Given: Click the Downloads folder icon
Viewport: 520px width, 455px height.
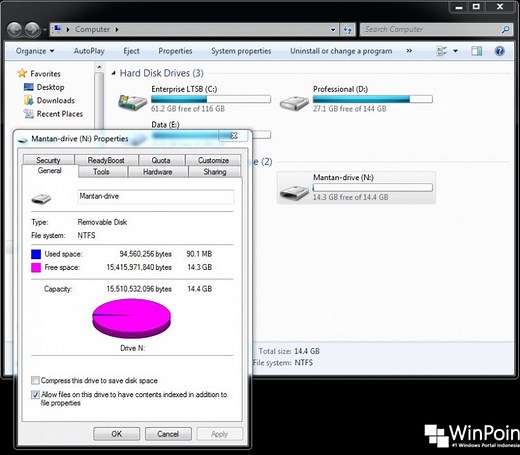Looking at the screenshot, I should click(29, 100).
